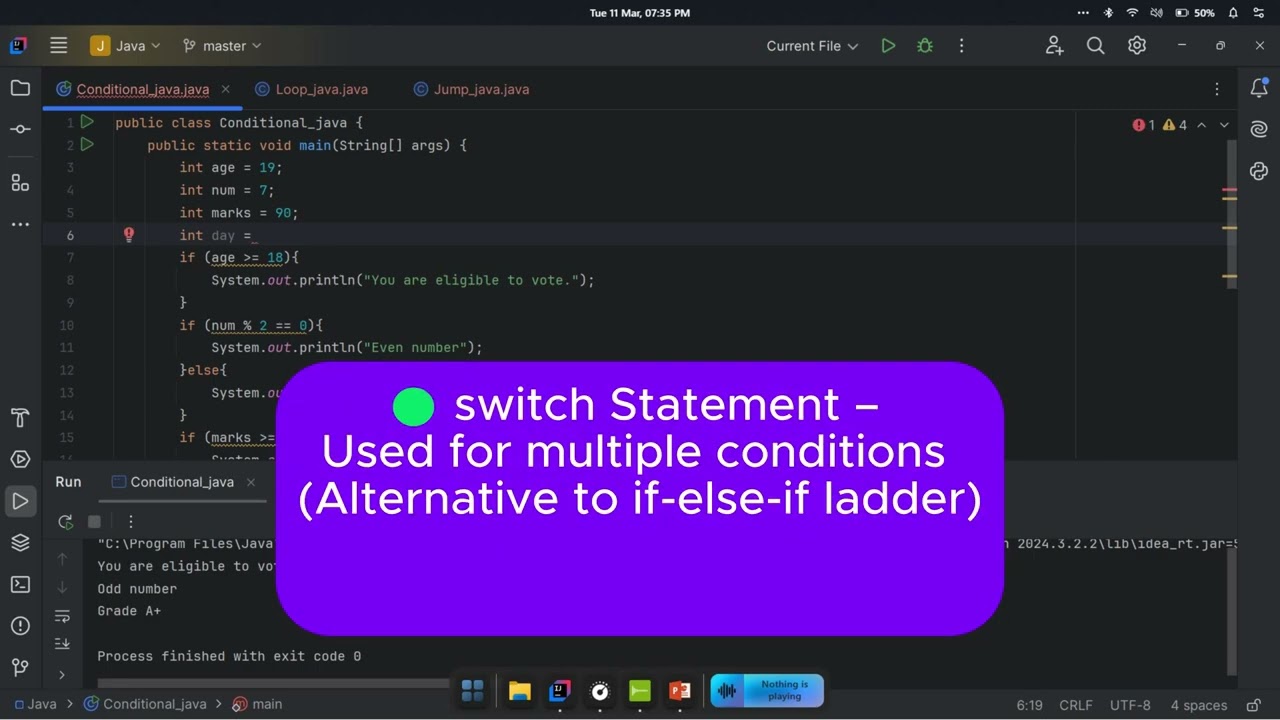The image size is (1280, 720).
Task: Click the Java breadcrumb in status bar
Action: coord(34,704)
